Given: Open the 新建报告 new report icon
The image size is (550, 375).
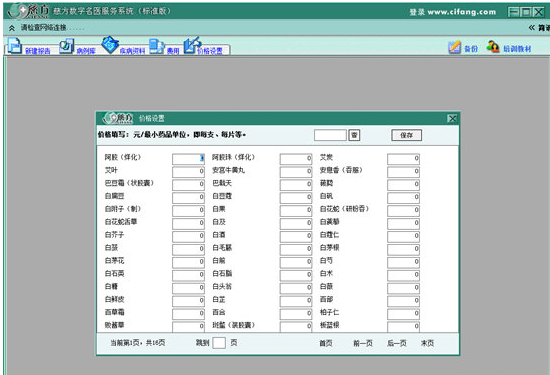Looking at the screenshot, I should coord(14,46).
